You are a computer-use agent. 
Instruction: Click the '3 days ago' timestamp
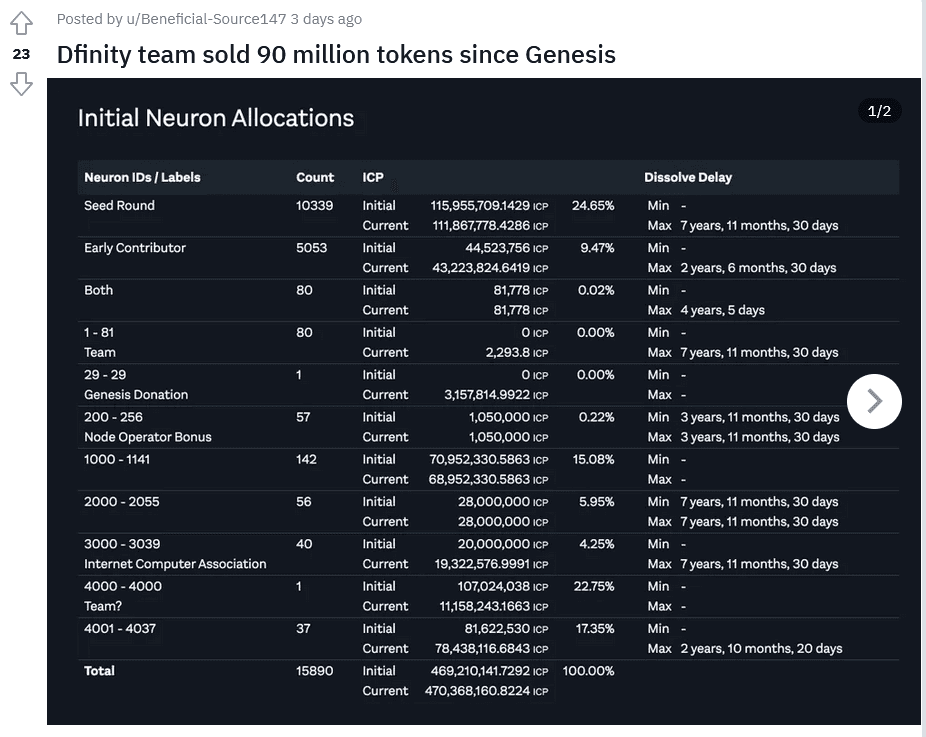click(x=326, y=19)
